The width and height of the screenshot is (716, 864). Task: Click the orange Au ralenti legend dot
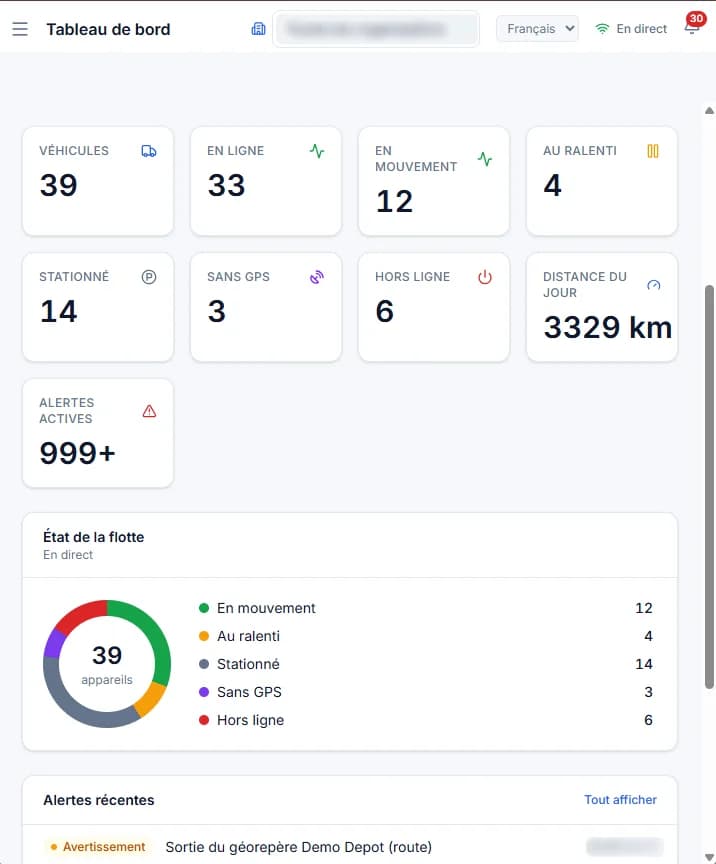coord(204,636)
